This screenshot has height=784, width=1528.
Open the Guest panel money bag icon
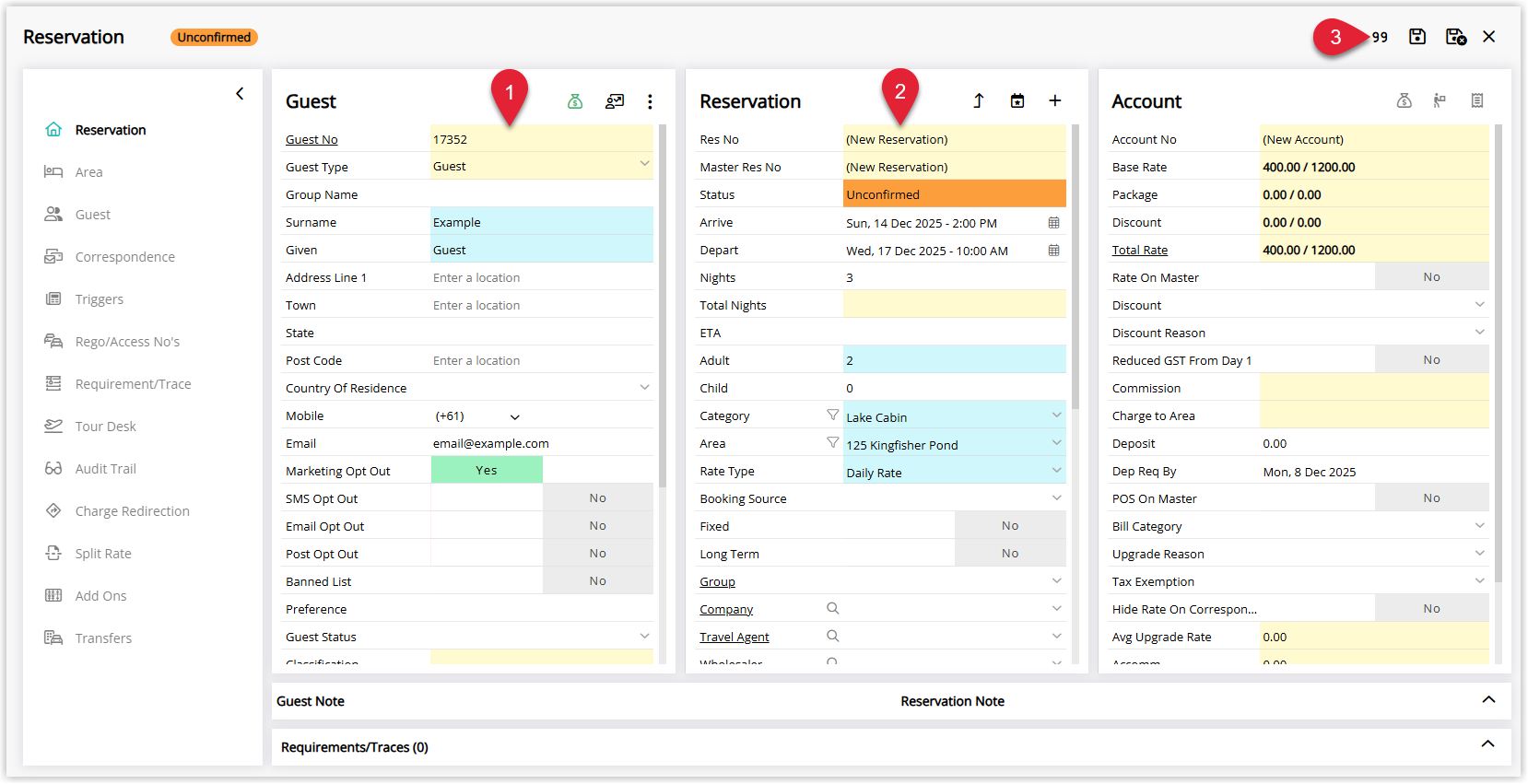pos(575,101)
